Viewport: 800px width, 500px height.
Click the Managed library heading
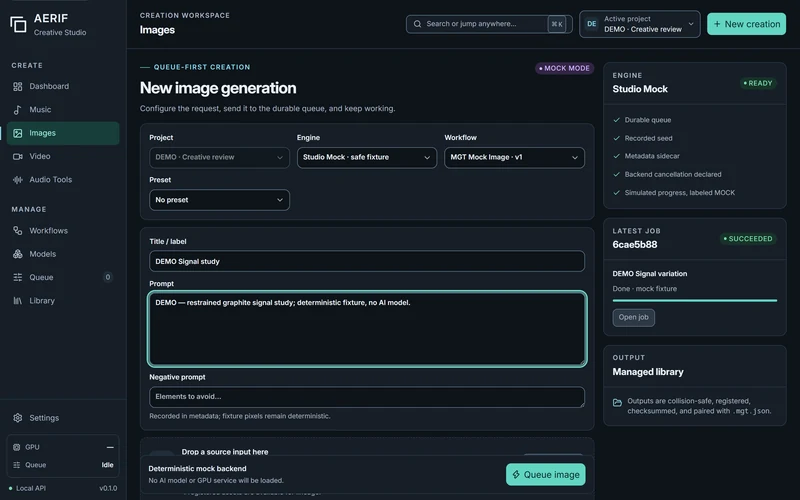pos(648,372)
